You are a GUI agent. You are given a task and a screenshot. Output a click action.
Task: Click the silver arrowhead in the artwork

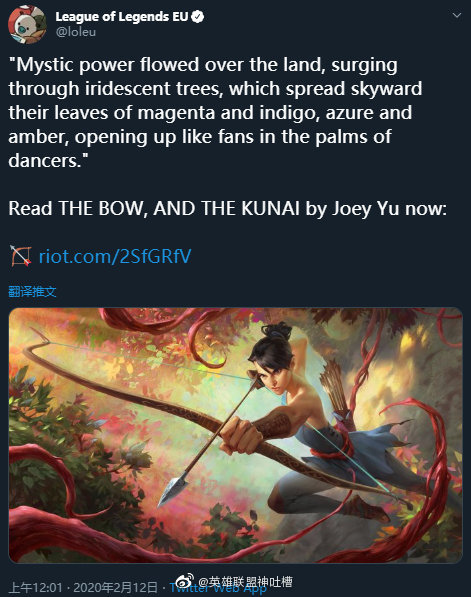coord(173,489)
